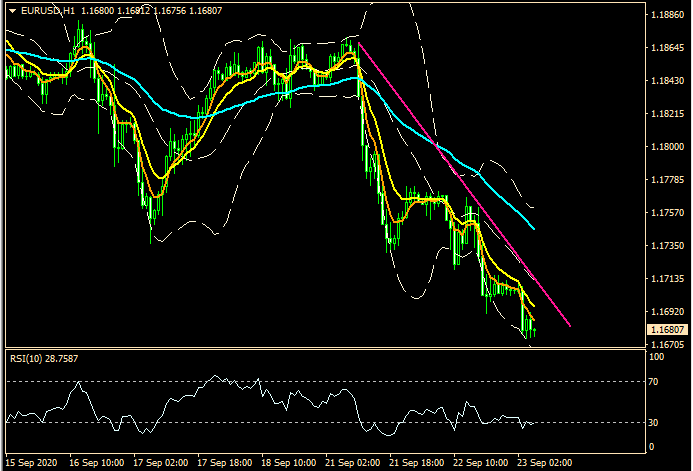
Task: Click the 22 Sep 10:00 time label
Action: click(x=482, y=464)
